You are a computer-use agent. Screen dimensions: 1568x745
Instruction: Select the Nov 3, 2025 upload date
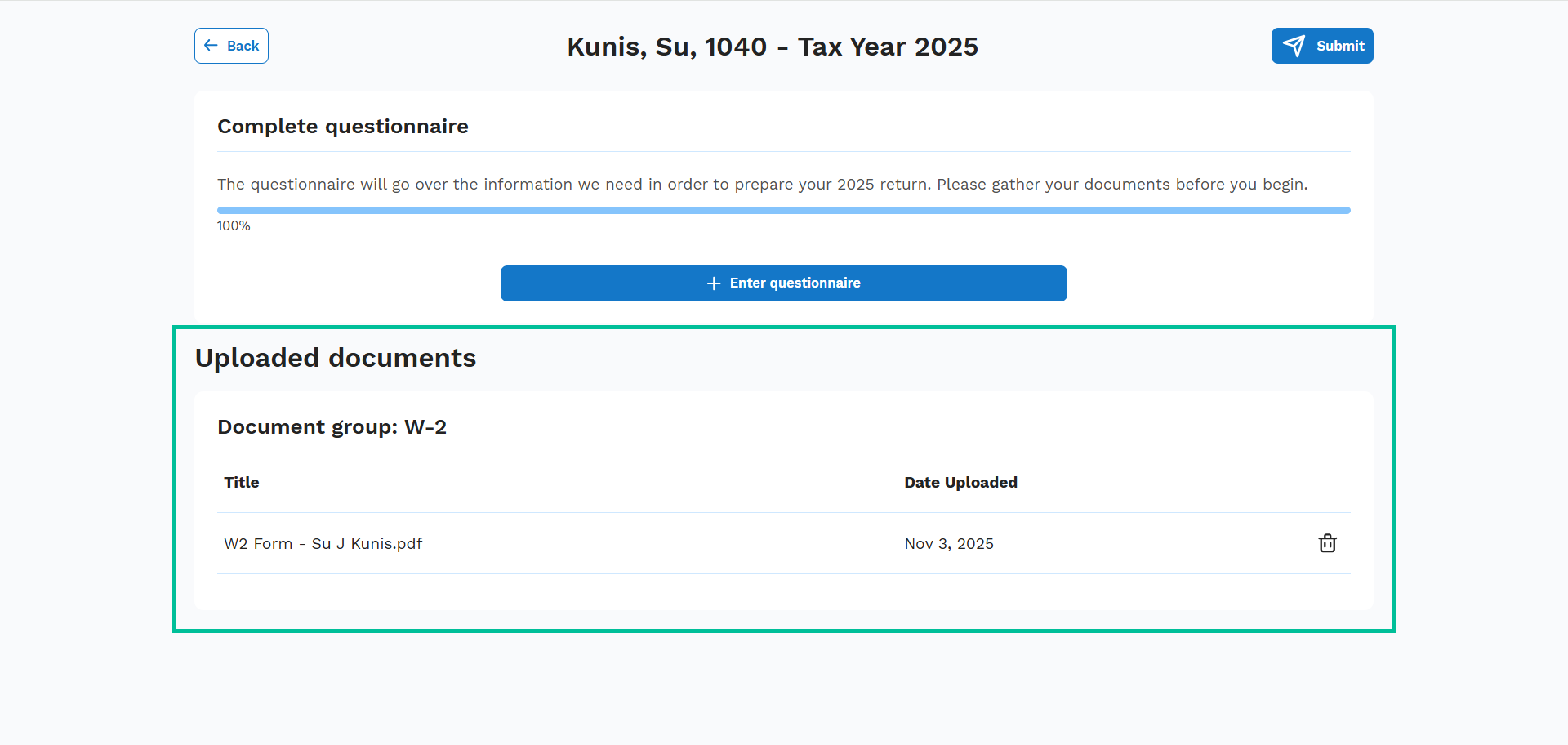click(x=949, y=544)
